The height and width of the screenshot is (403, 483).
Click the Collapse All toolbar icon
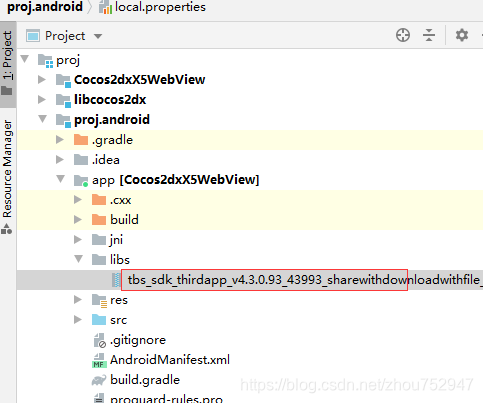point(429,35)
